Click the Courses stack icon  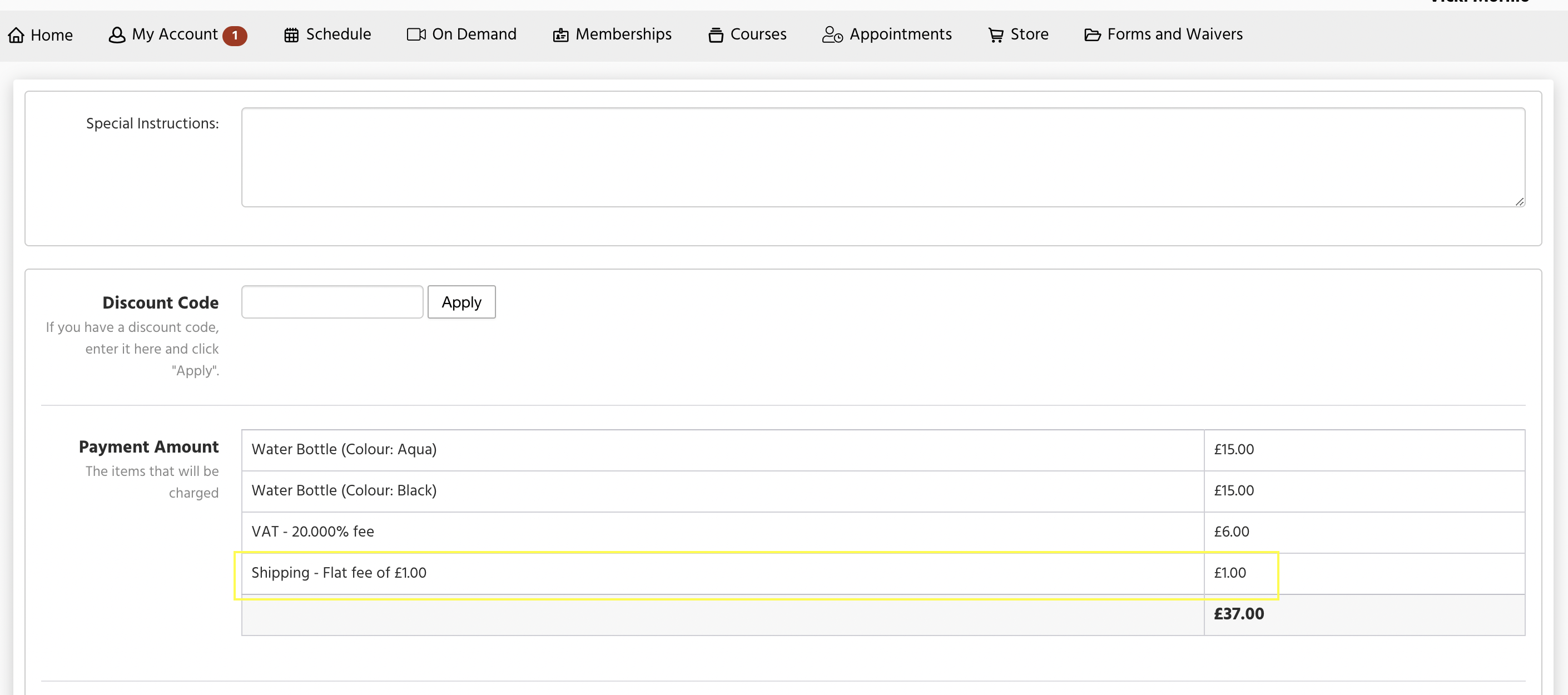click(x=715, y=35)
